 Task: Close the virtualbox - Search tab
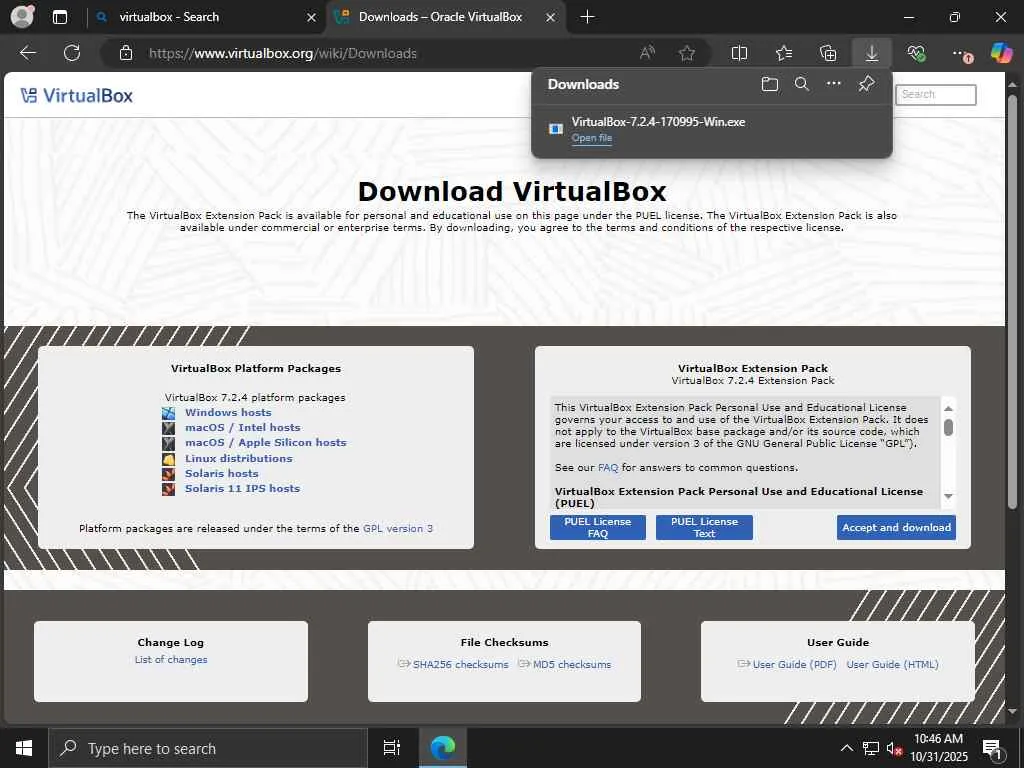pyautogui.click(x=312, y=18)
